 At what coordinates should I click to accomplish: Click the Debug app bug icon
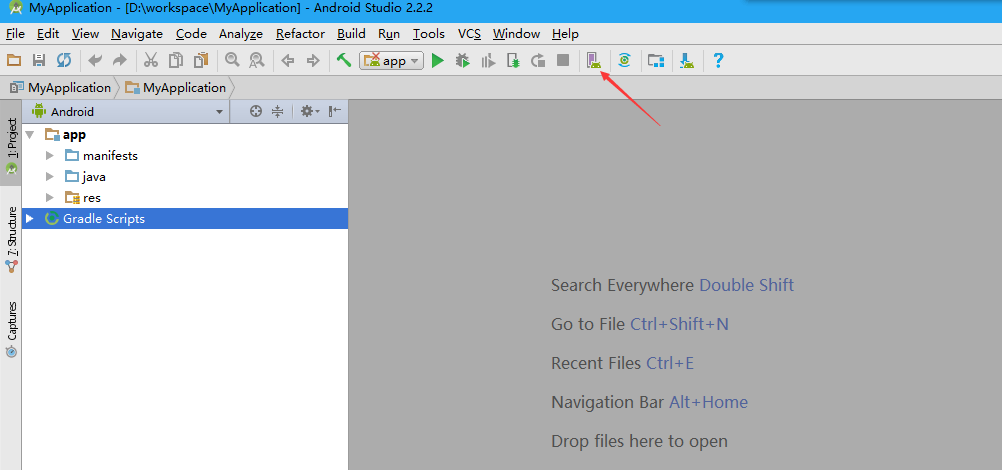[463, 61]
